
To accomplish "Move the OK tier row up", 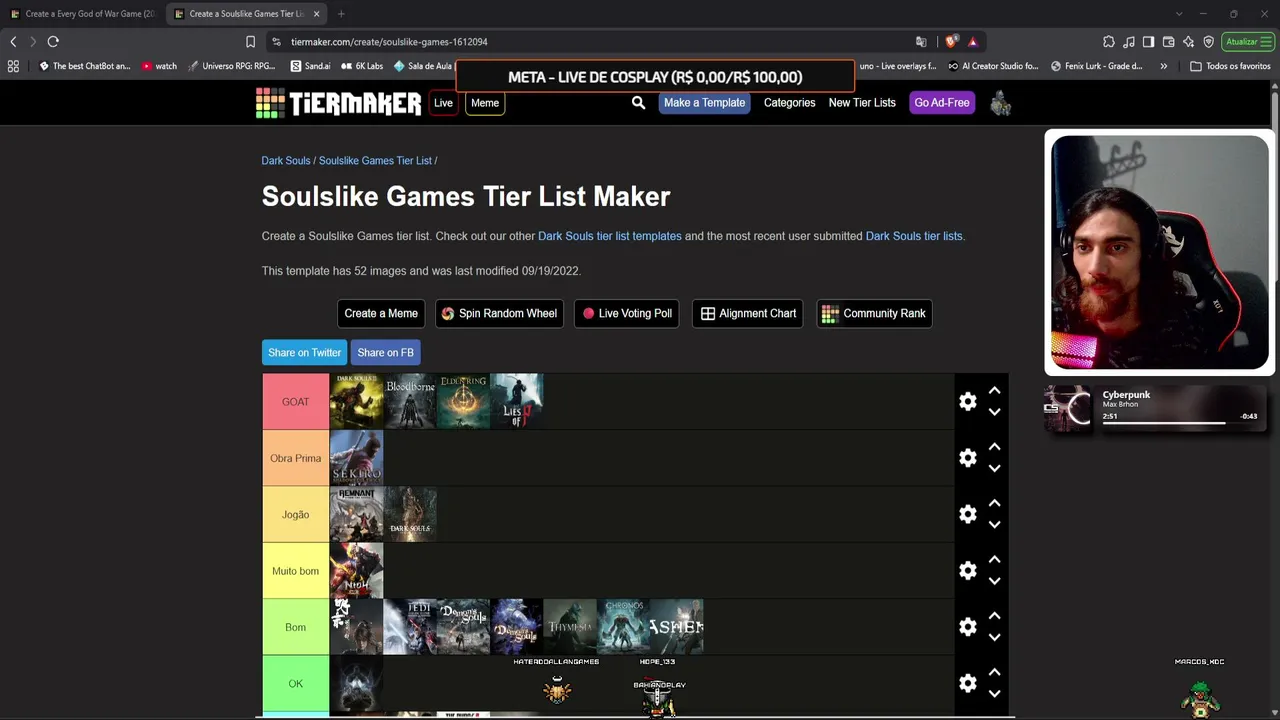I will (994, 673).
